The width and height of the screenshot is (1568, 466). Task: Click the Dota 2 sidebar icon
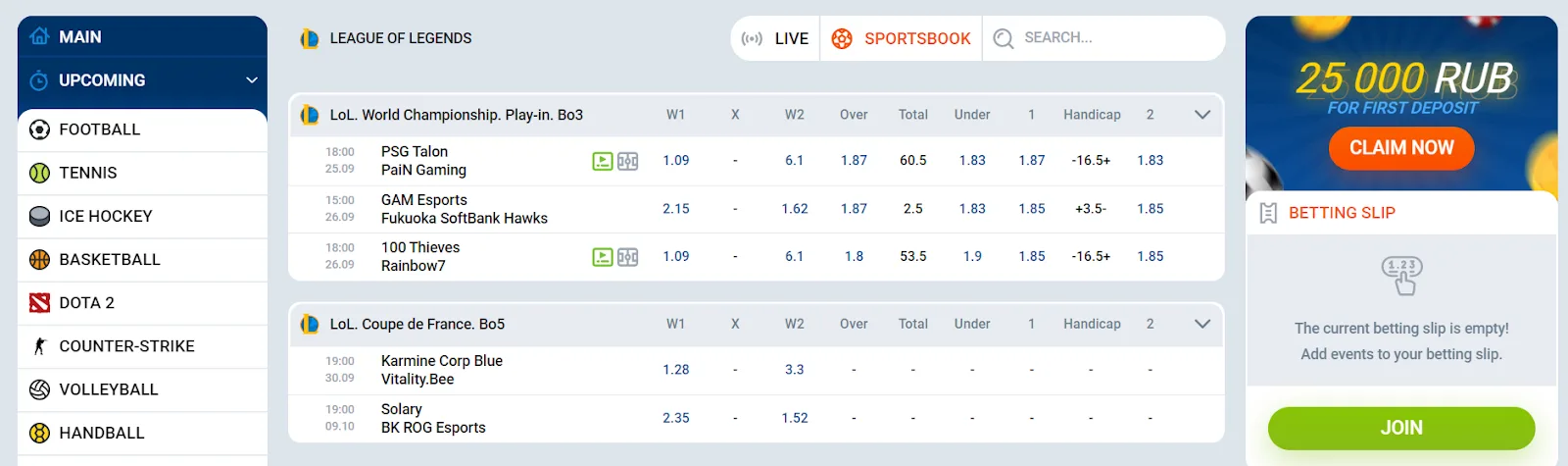coord(39,303)
